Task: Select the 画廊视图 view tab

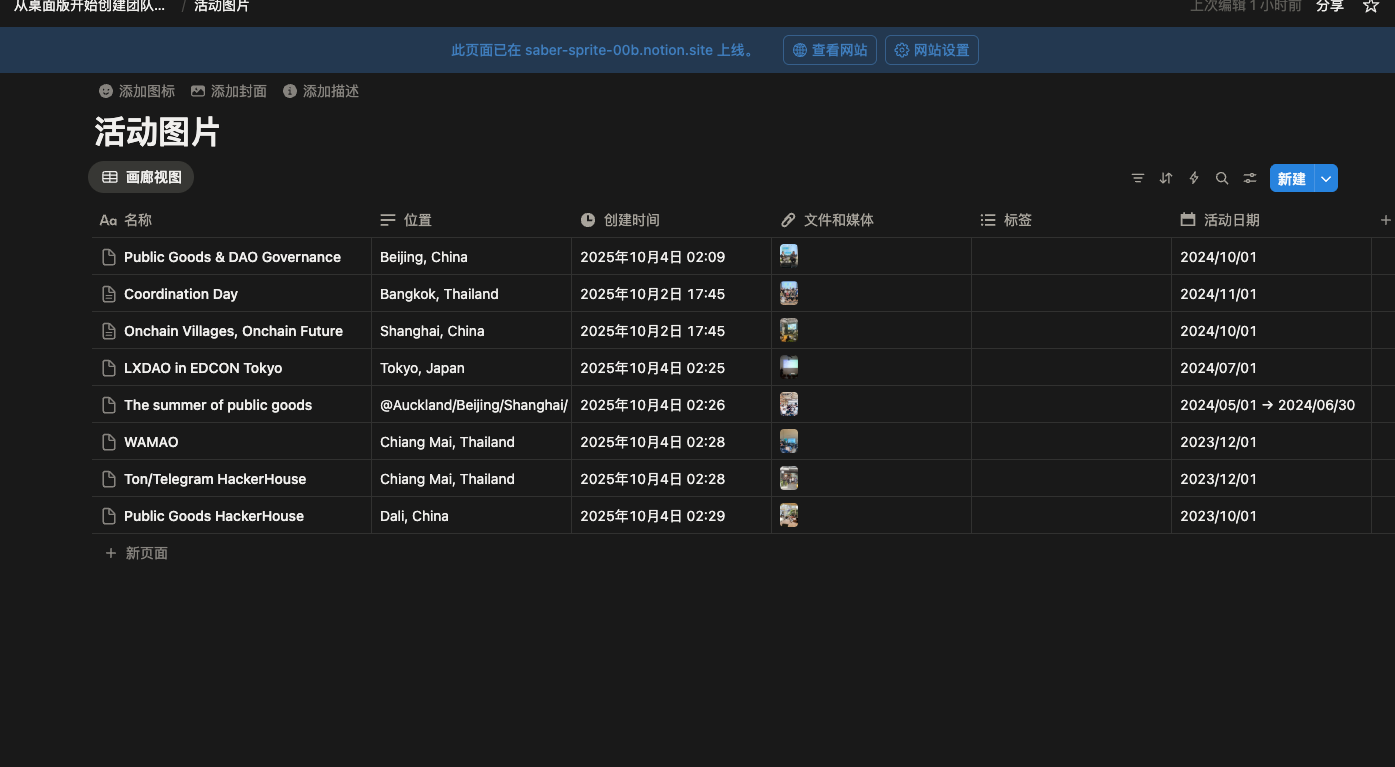Action: [x=142, y=178]
